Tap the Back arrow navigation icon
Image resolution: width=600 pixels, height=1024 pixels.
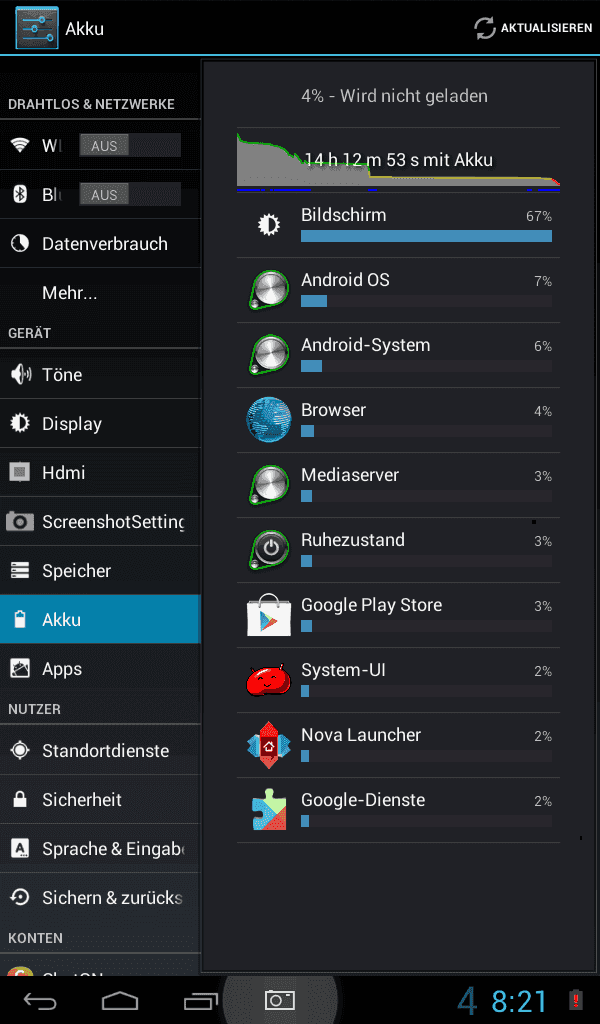pyautogui.click(x=40, y=1000)
